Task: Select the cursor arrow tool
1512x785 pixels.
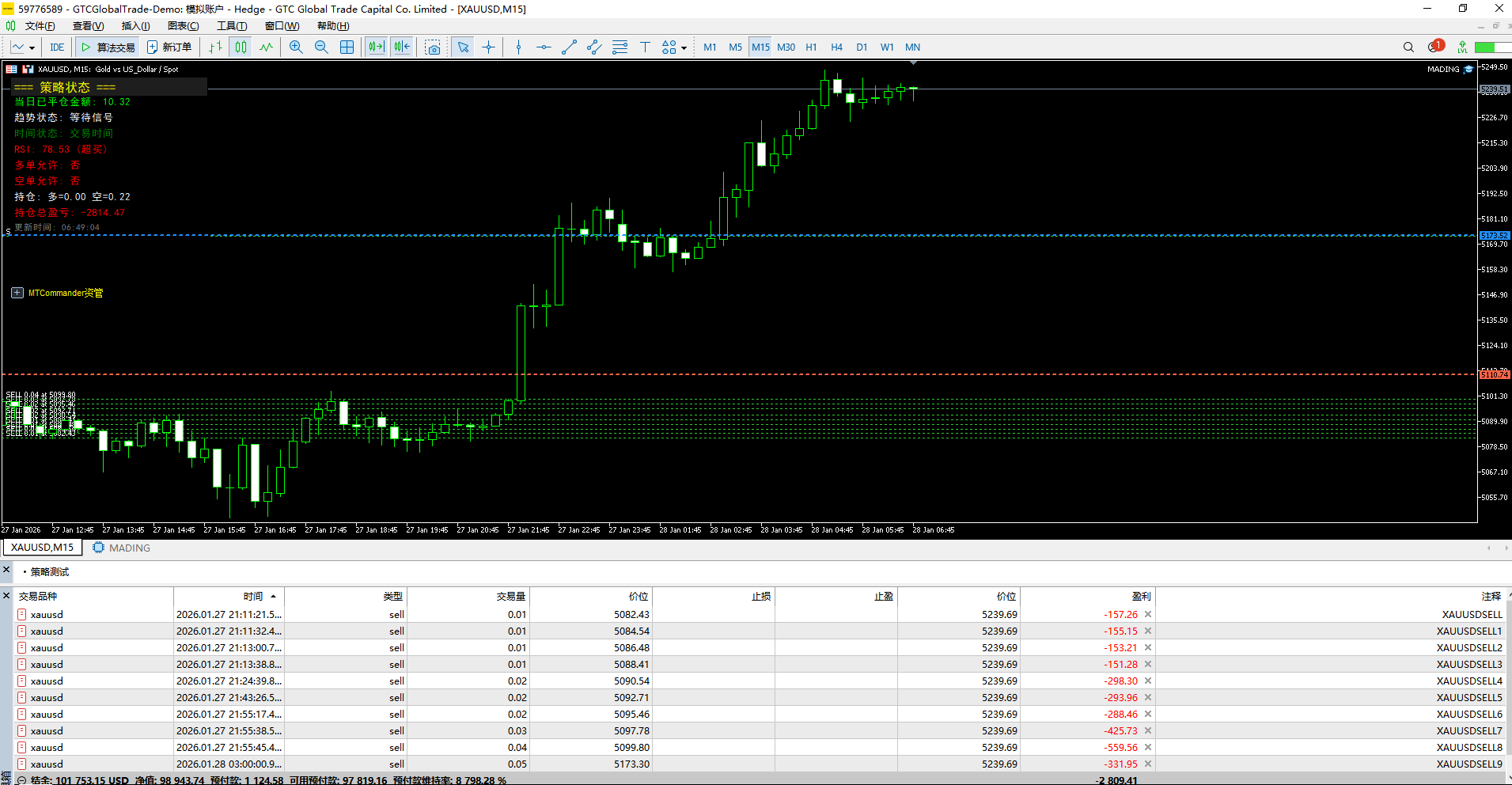Action: (x=463, y=47)
